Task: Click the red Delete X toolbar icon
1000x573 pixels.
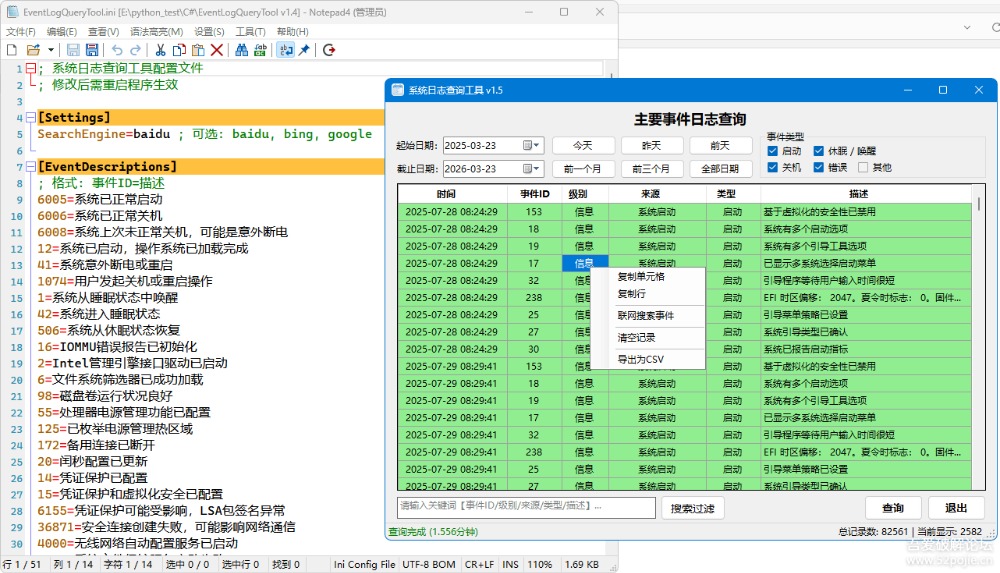Action: [x=217, y=50]
